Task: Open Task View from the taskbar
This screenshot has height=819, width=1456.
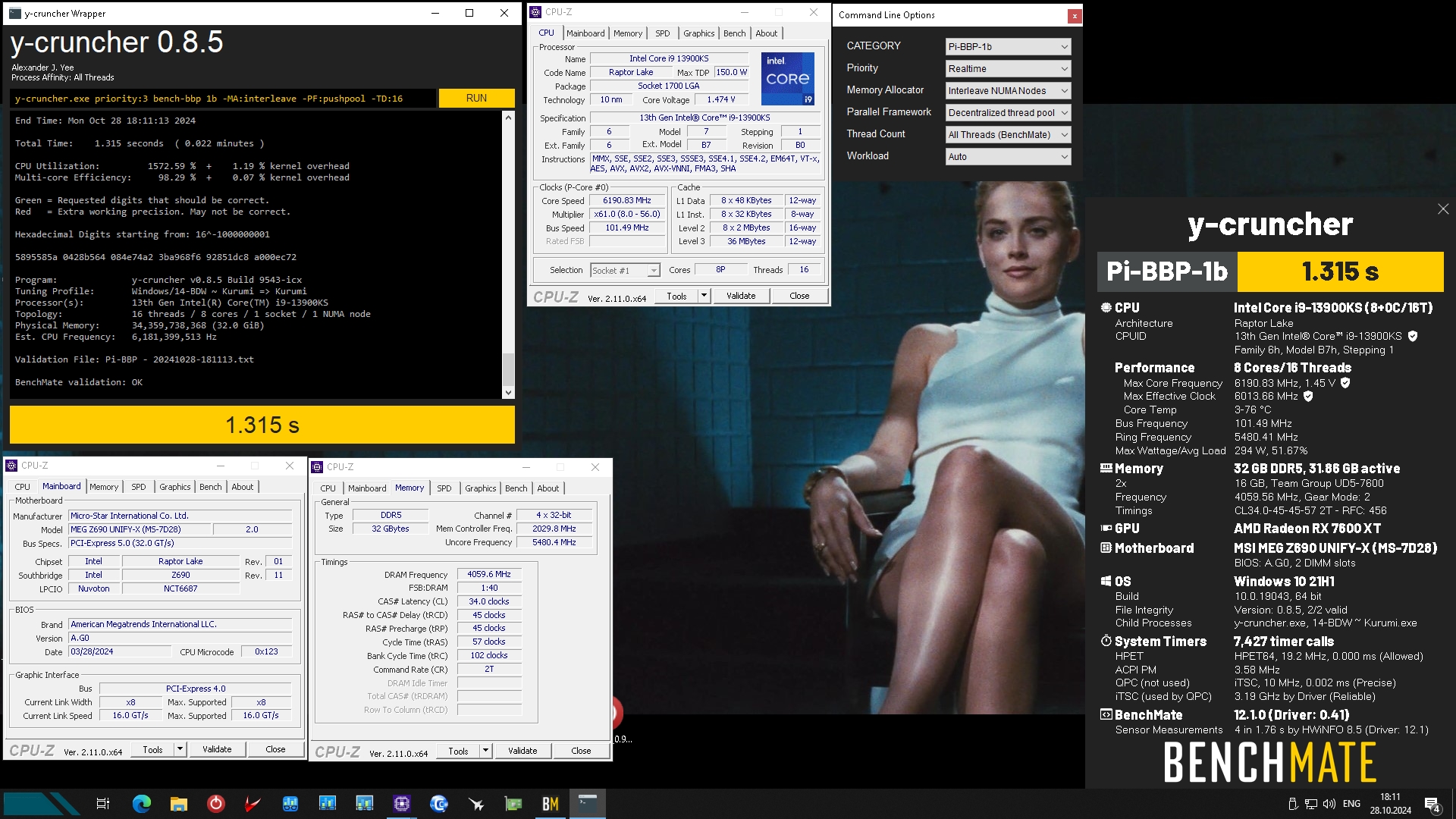Action: 103,804
